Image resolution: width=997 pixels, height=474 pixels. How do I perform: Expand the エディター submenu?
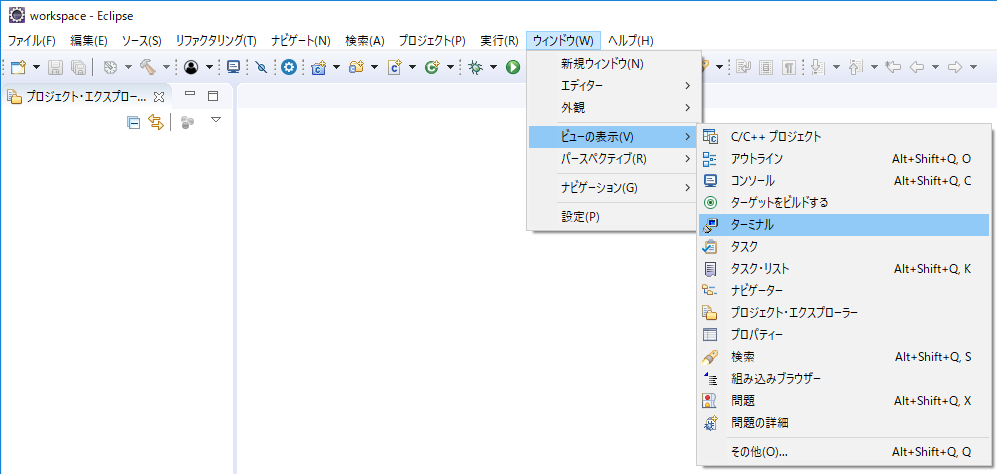(x=615, y=85)
